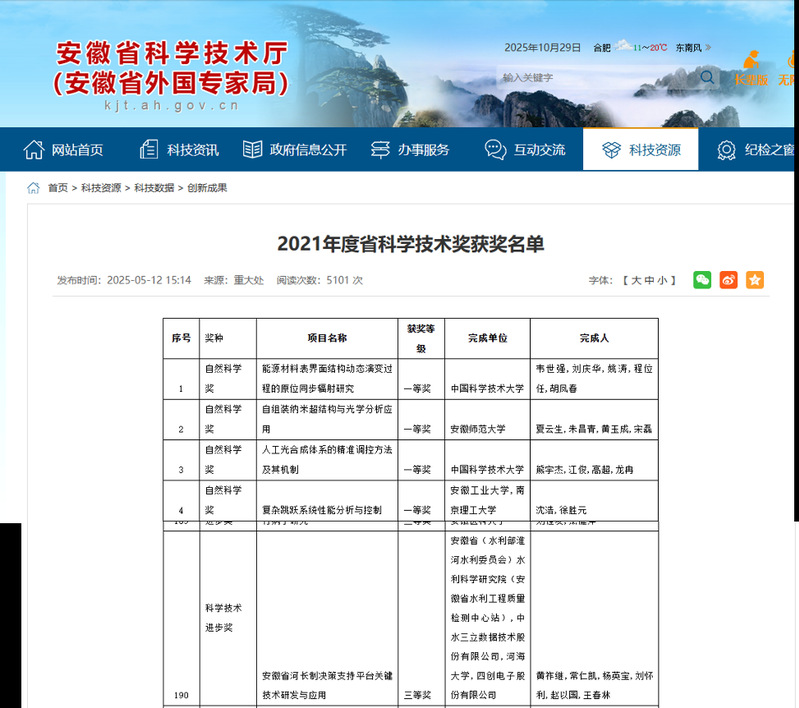Go to 互动交流 section
The image size is (799, 708).
(x=526, y=150)
